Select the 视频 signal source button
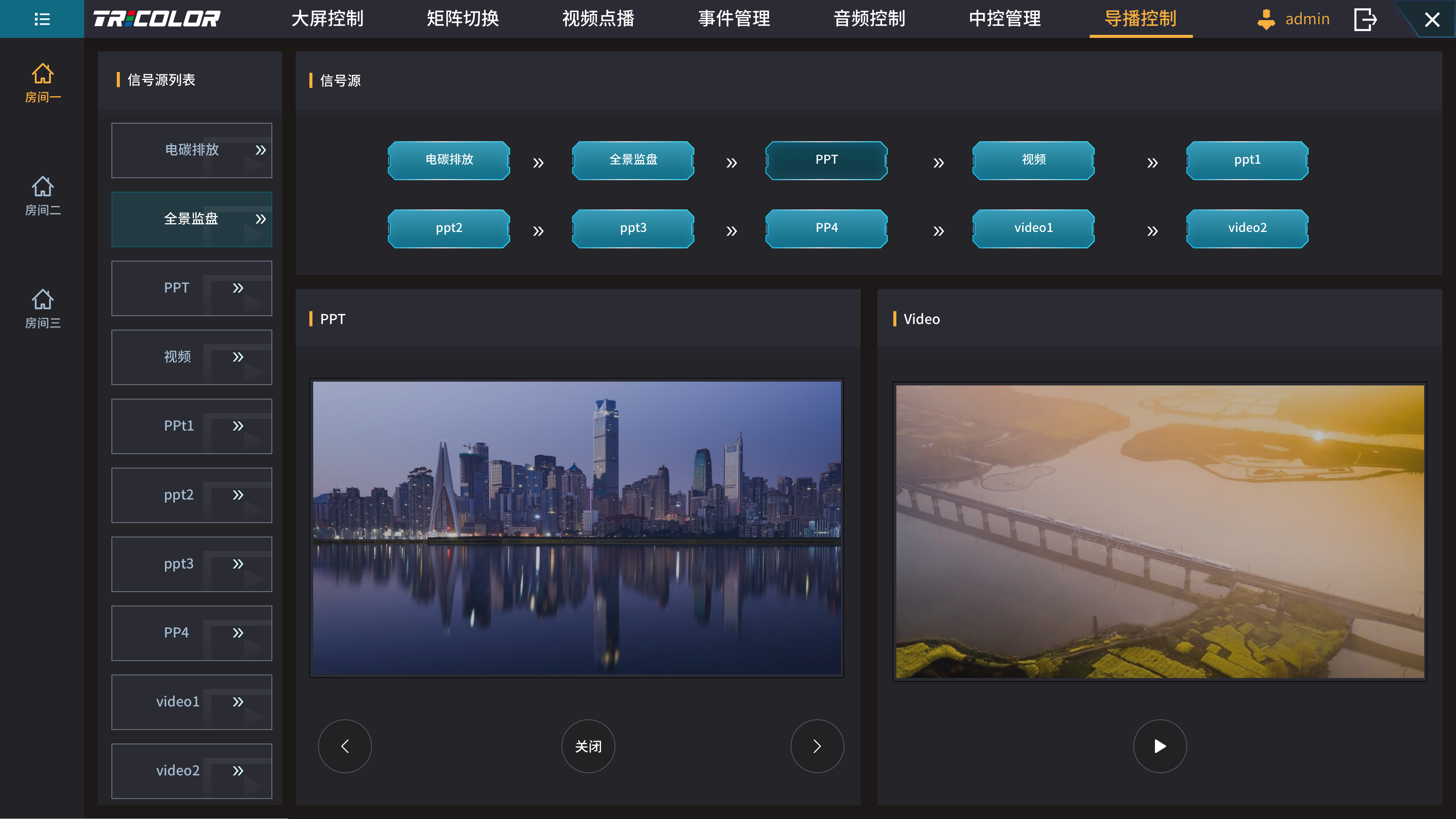This screenshot has height=819, width=1456. [1033, 160]
